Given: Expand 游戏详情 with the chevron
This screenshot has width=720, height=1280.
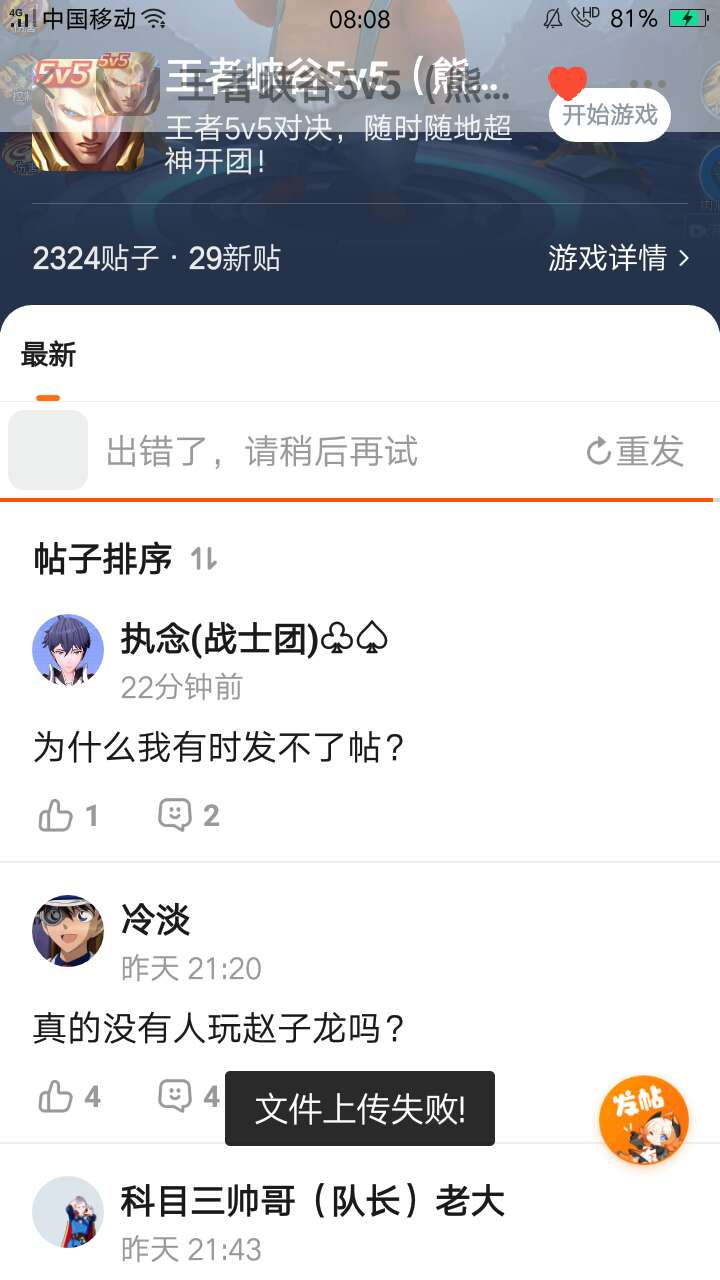Looking at the screenshot, I should tap(618, 258).
